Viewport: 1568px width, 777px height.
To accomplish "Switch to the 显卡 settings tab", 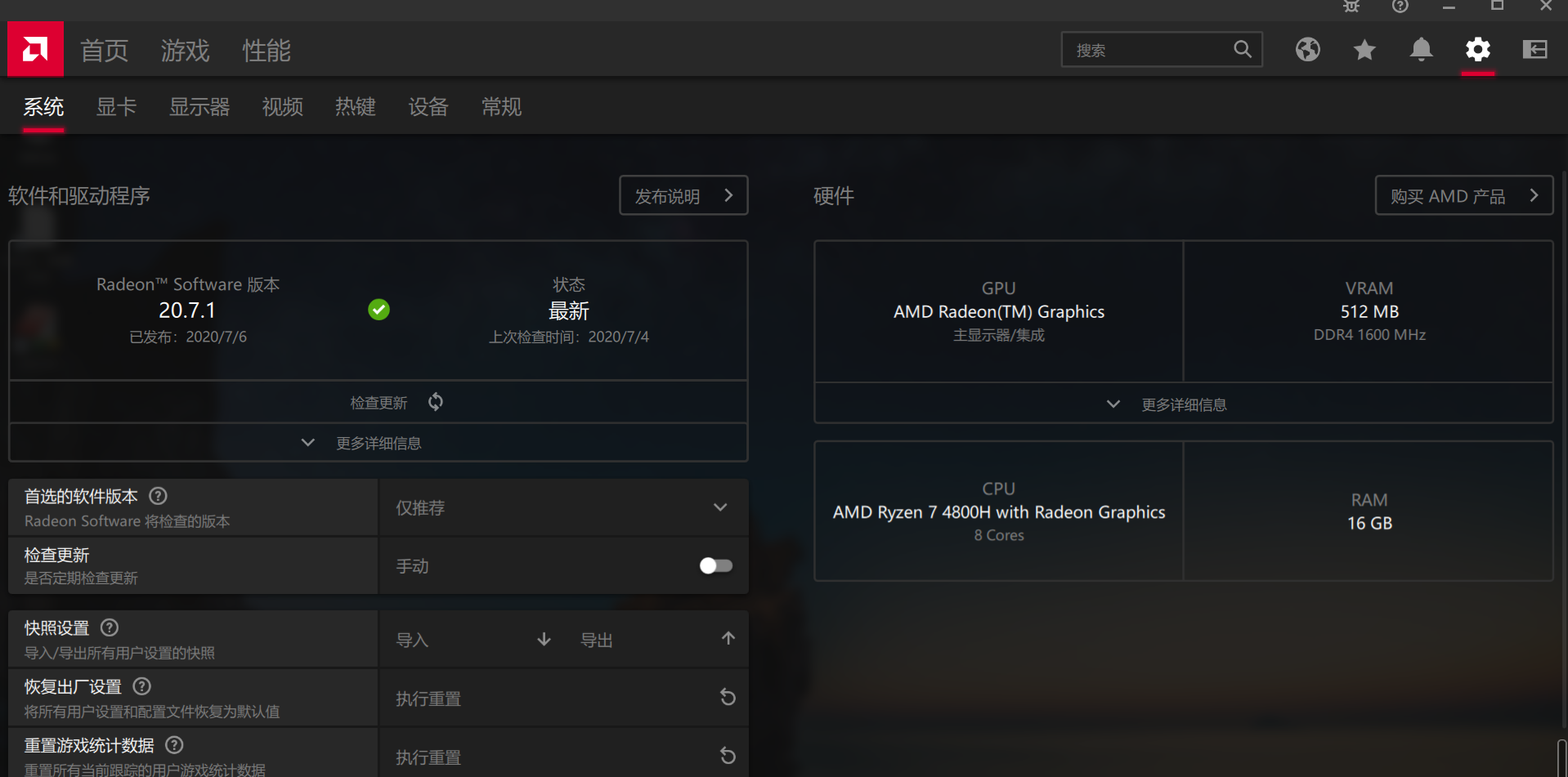I will click(x=116, y=107).
